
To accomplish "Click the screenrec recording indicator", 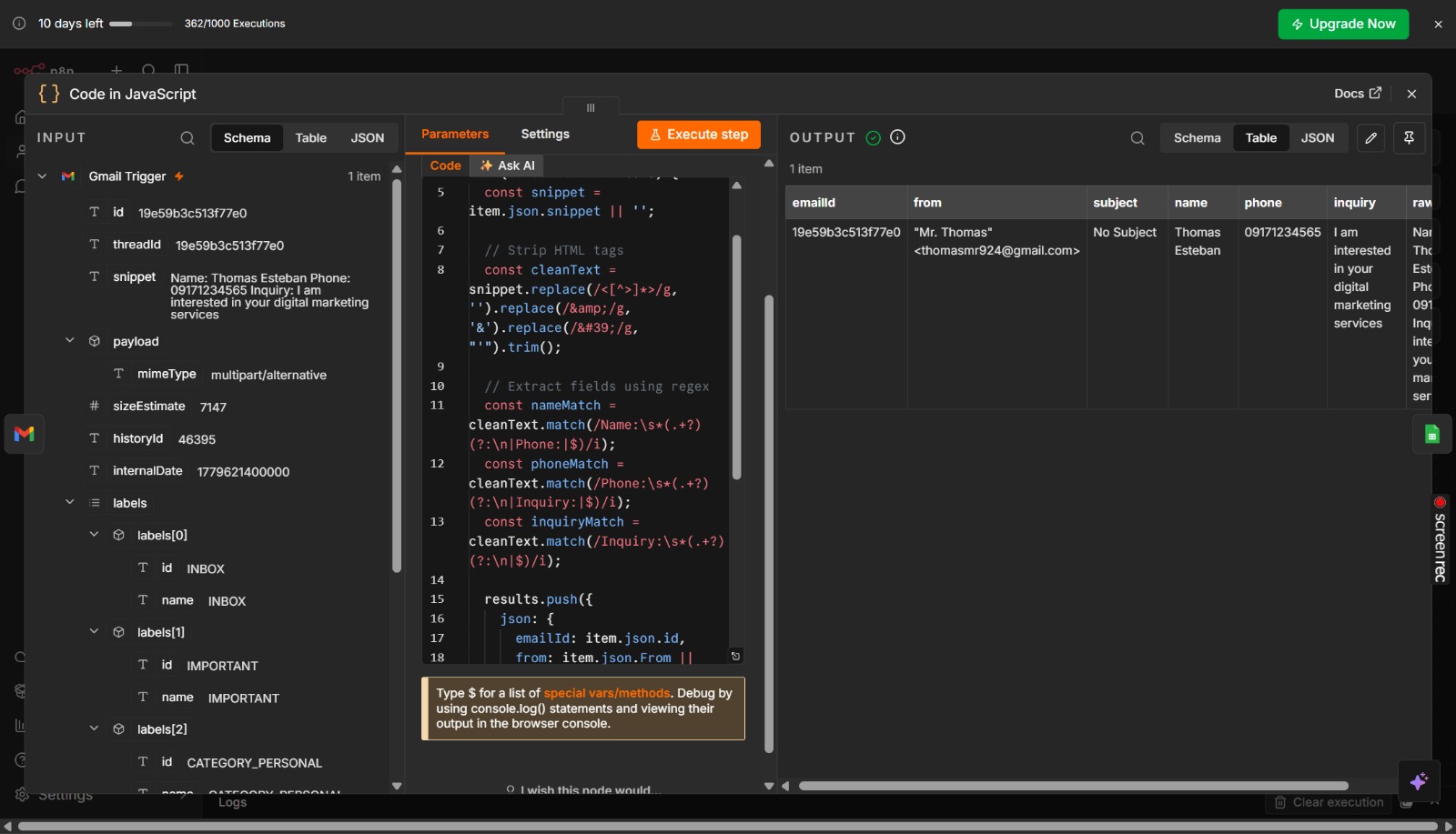I will pos(1440,541).
